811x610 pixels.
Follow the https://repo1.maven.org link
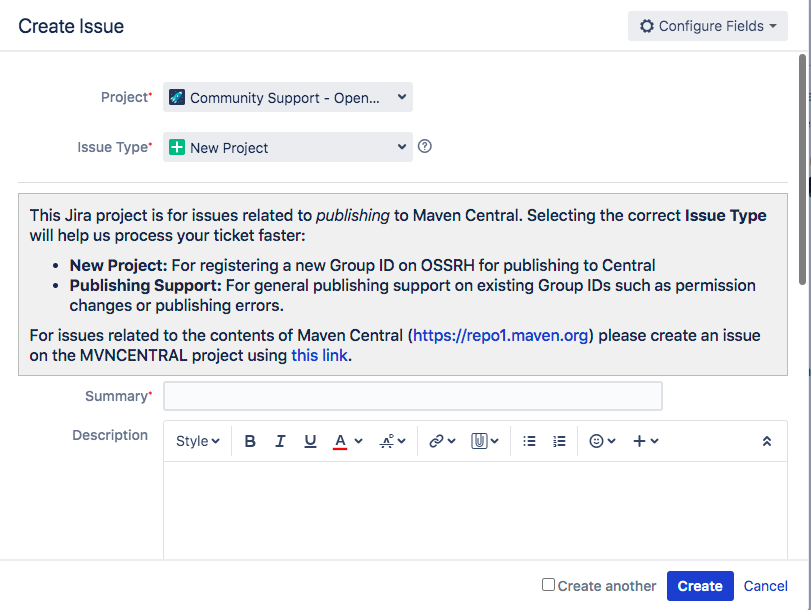500,335
